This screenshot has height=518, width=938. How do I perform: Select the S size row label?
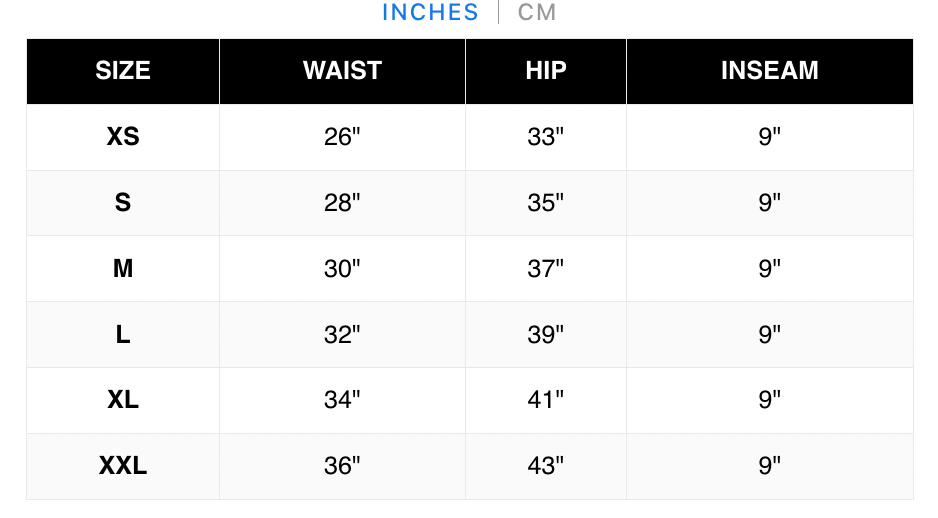(123, 202)
